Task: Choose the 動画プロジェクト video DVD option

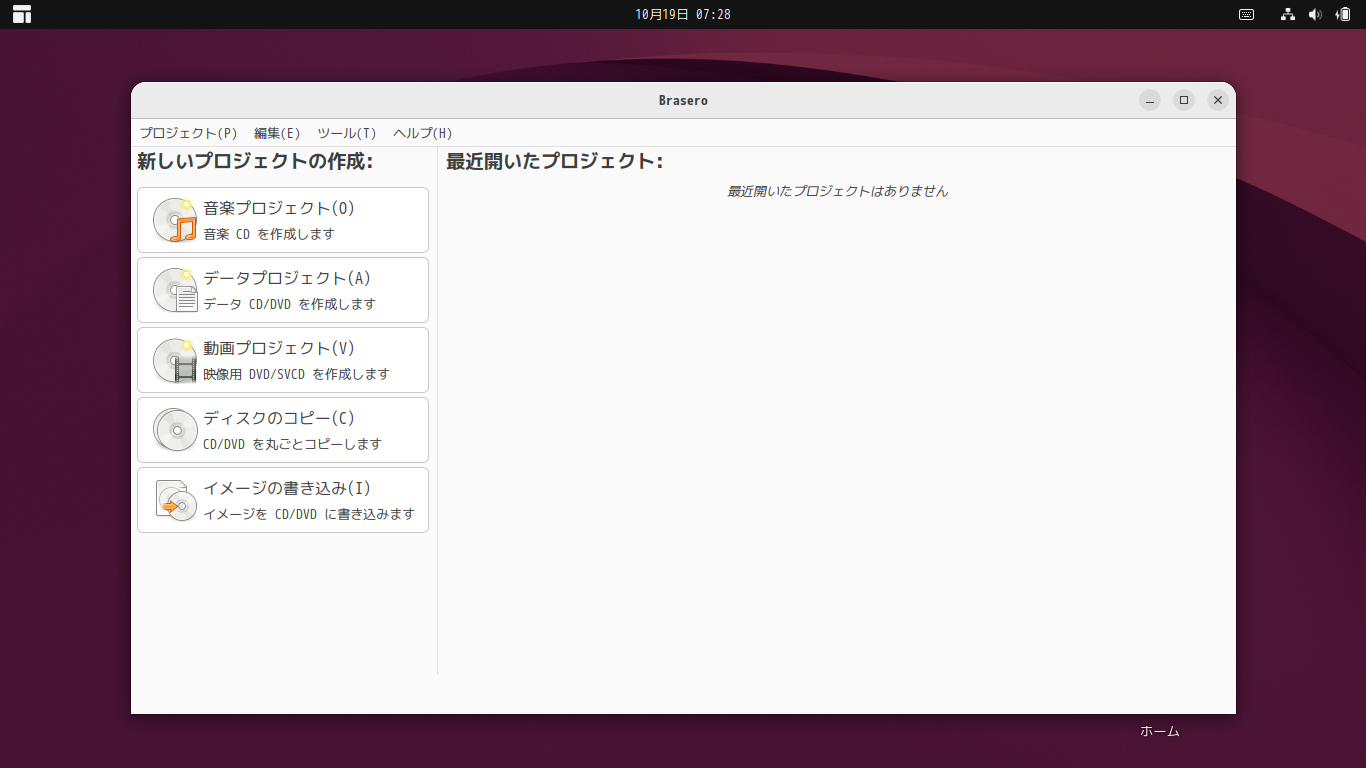Action: [283, 360]
